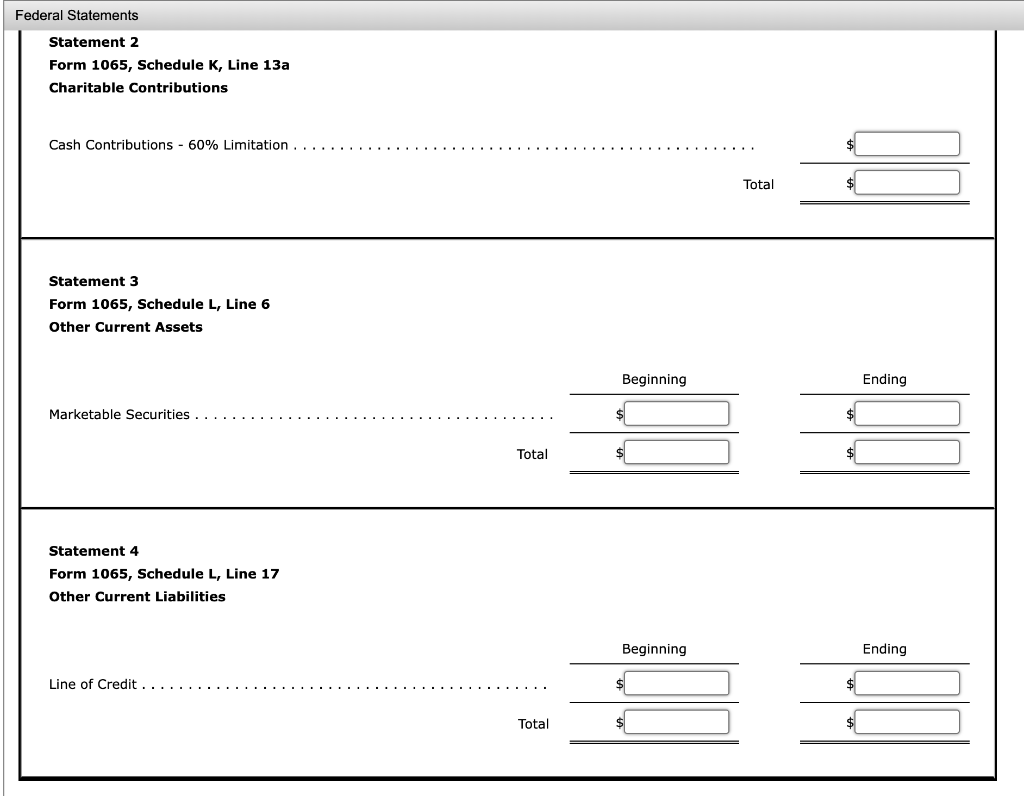Image resolution: width=1024 pixels, height=796 pixels.
Task: Click the Total label in Statement 2
Action: point(758,185)
